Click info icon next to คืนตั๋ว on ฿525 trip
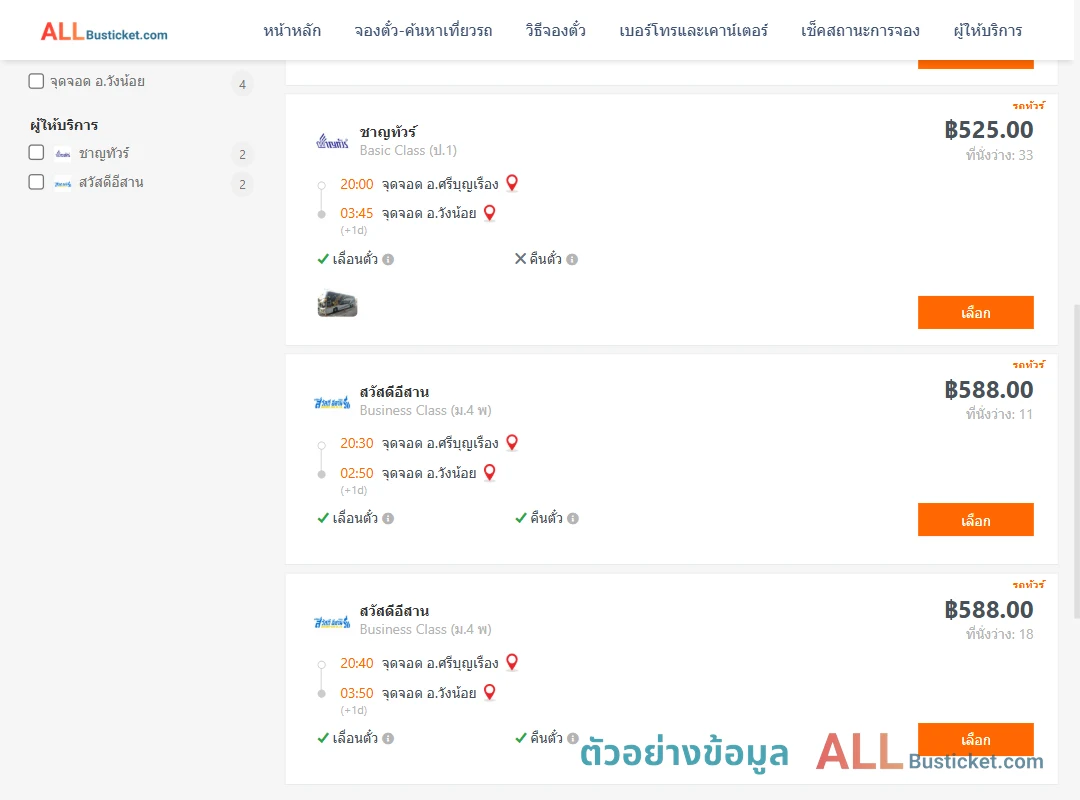The width and height of the screenshot is (1080, 800). (x=572, y=260)
